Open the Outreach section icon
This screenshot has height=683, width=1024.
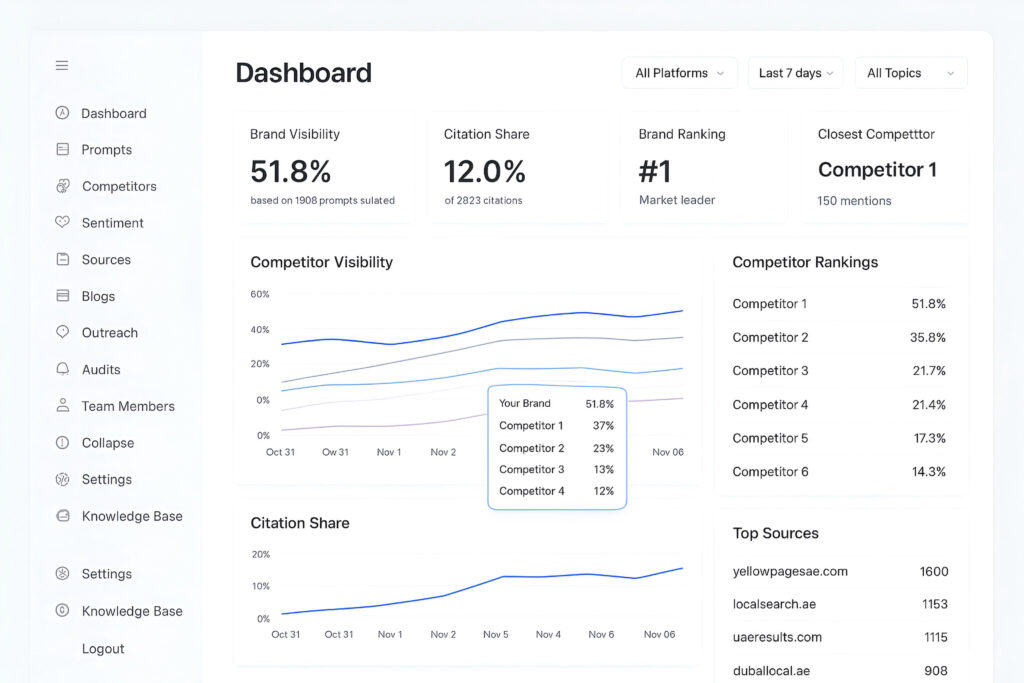(x=62, y=332)
